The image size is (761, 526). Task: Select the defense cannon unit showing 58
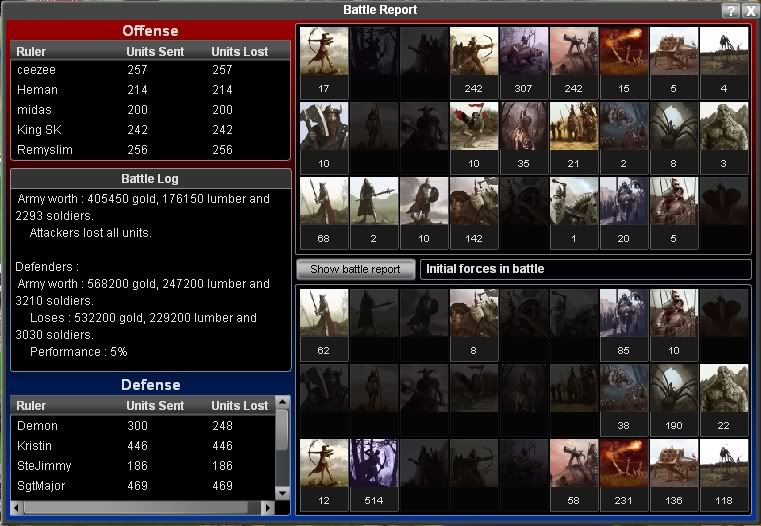[574, 476]
